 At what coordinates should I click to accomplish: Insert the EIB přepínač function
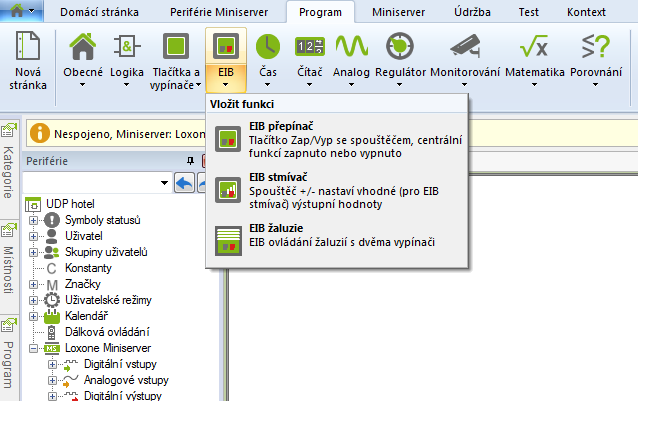click(x=337, y=140)
